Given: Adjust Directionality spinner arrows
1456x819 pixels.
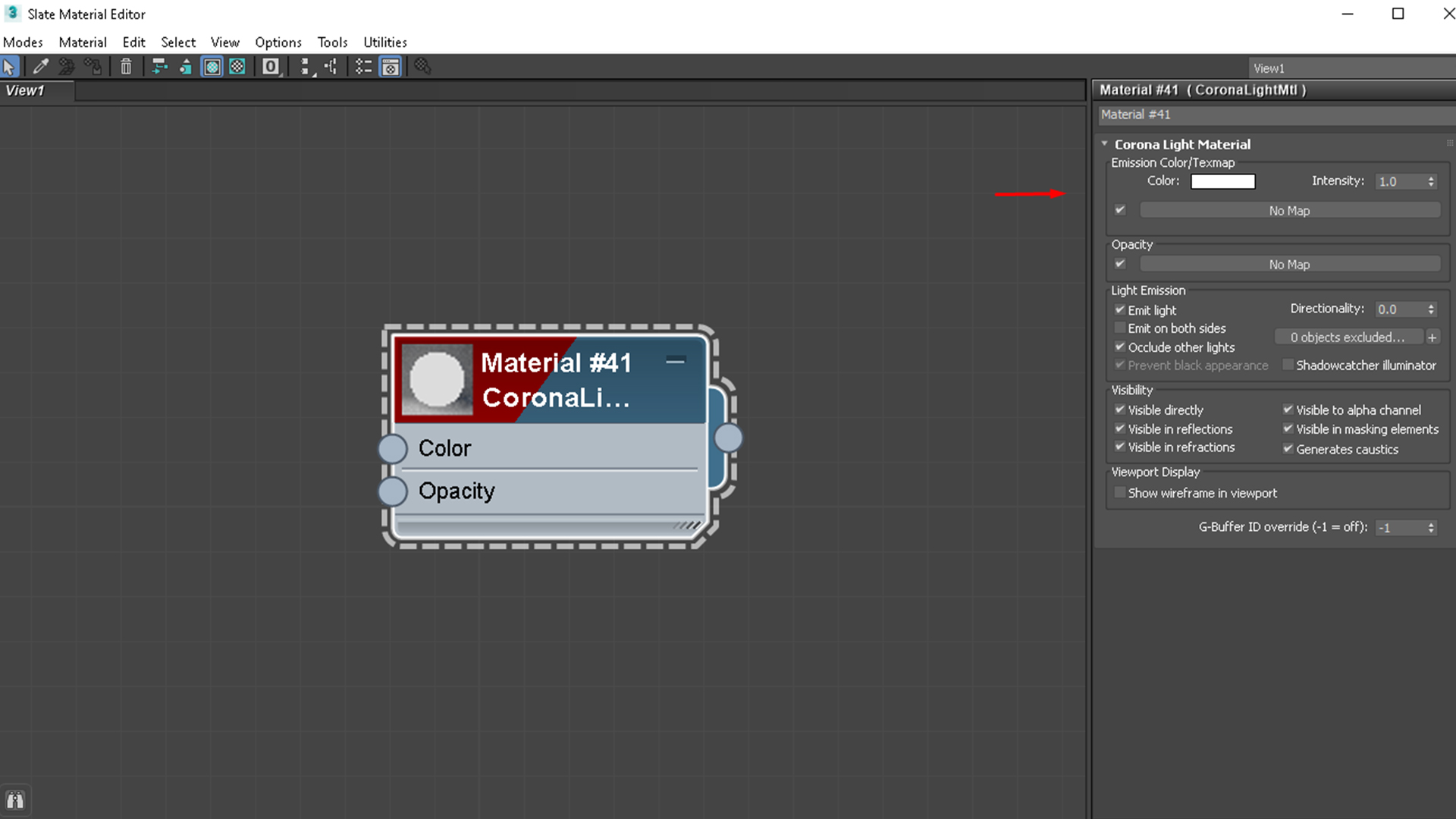Looking at the screenshot, I should (1431, 309).
